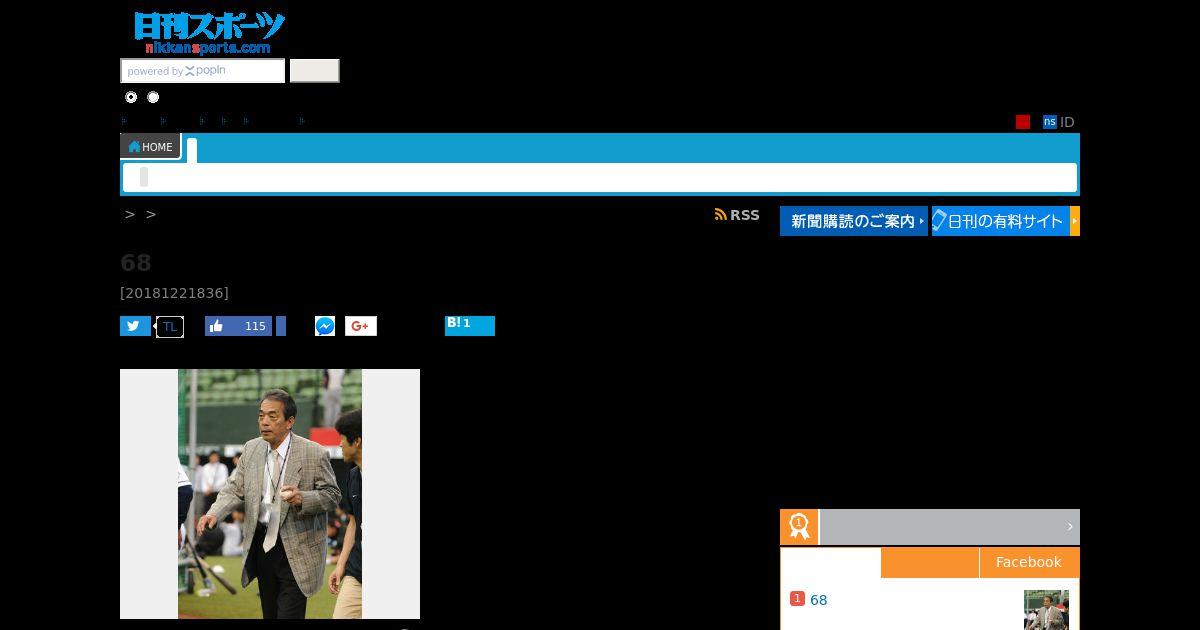Open the RSS feed link

click(737, 215)
